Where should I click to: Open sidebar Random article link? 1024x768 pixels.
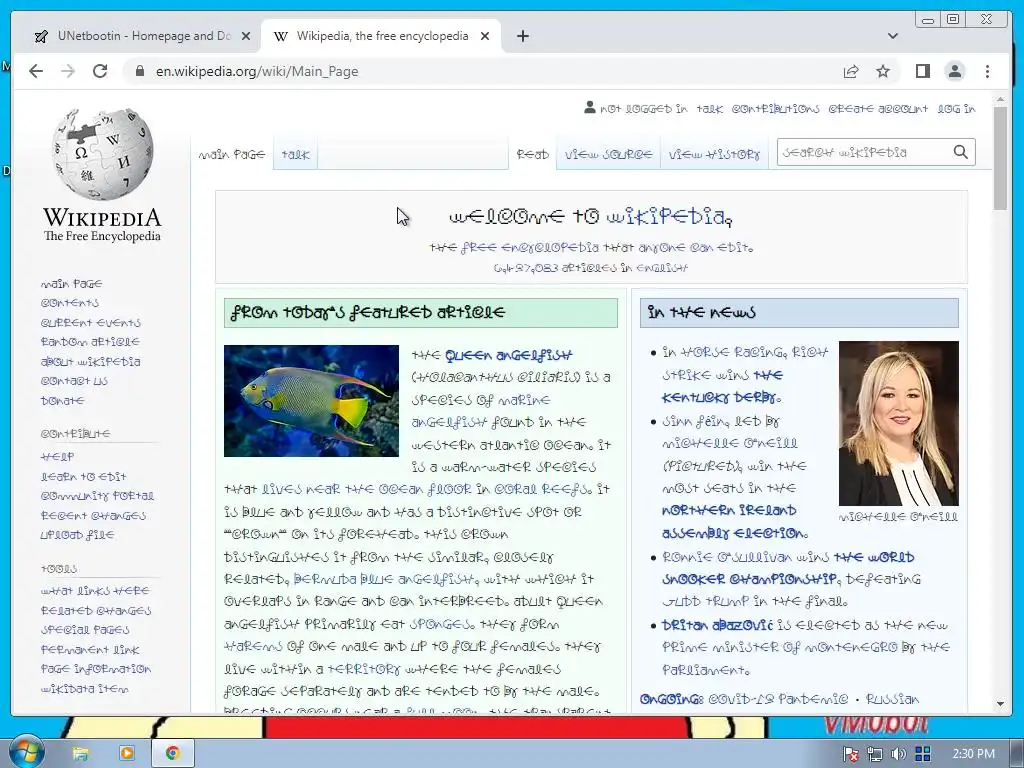click(x=89, y=342)
